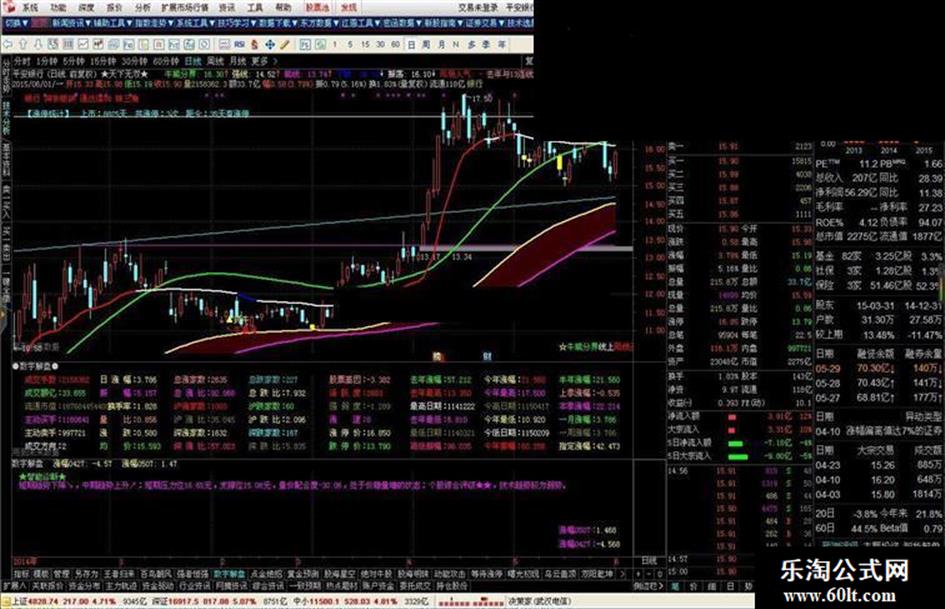Open the 扩展市场行情 menu
Image resolution: width=945 pixels, height=609 pixels.
point(185,8)
